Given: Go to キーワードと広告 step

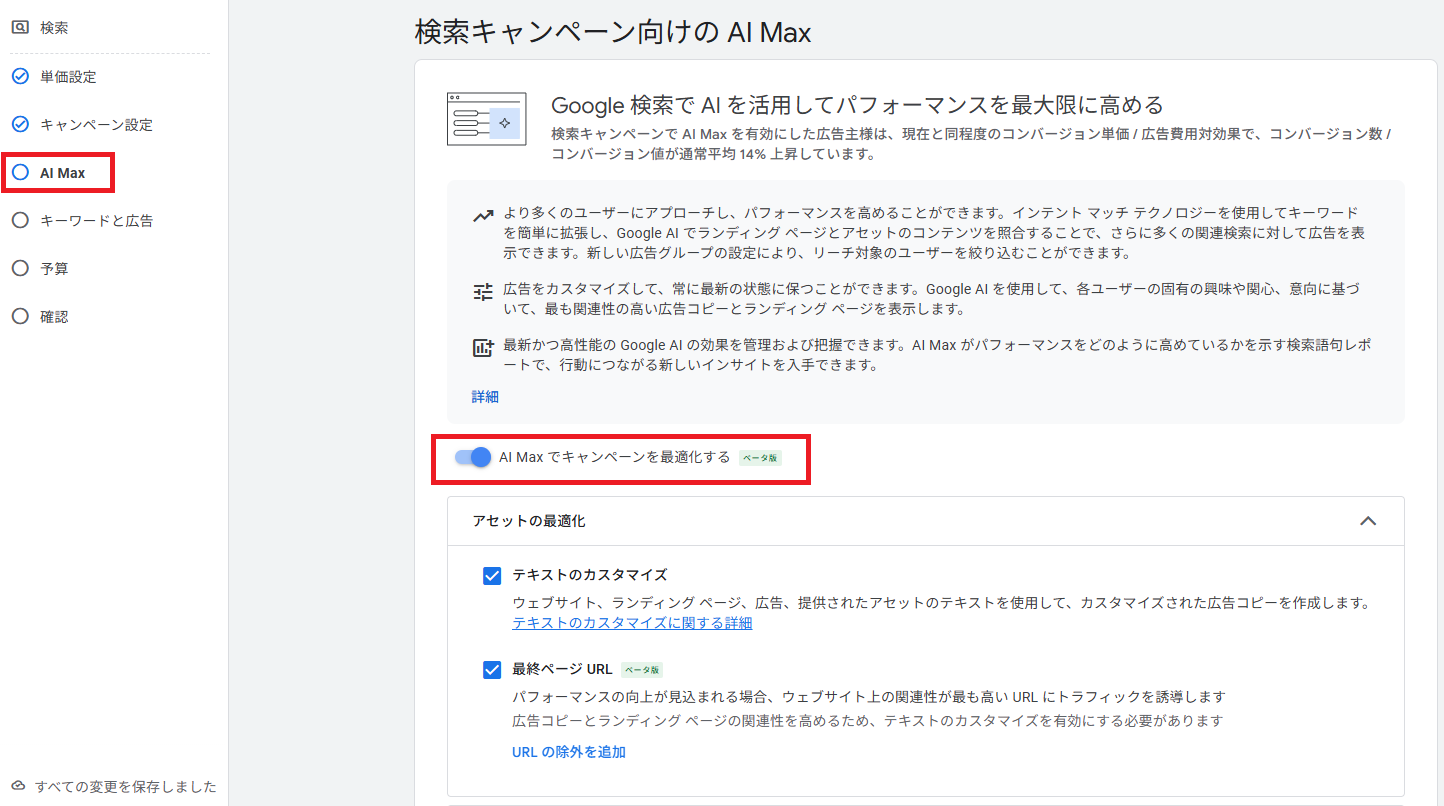Looking at the screenshot, I should (x=96, y=220).
